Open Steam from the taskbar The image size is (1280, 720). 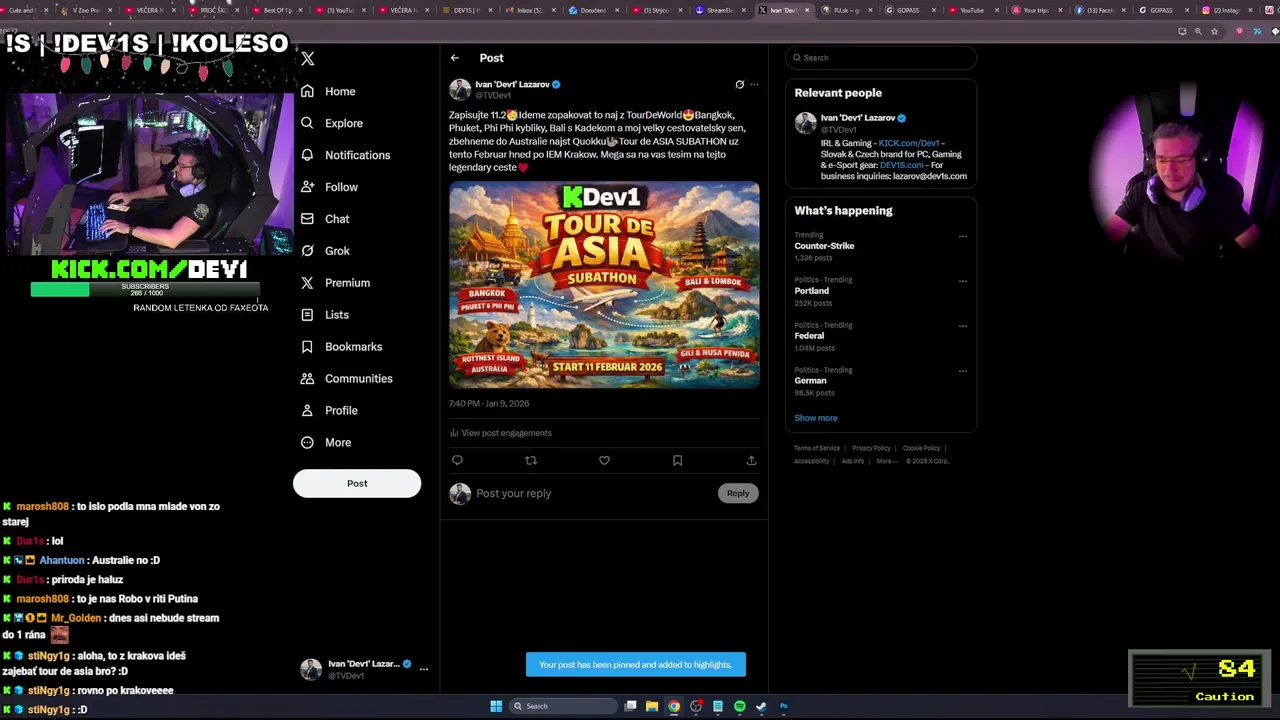tap(761, 706)
